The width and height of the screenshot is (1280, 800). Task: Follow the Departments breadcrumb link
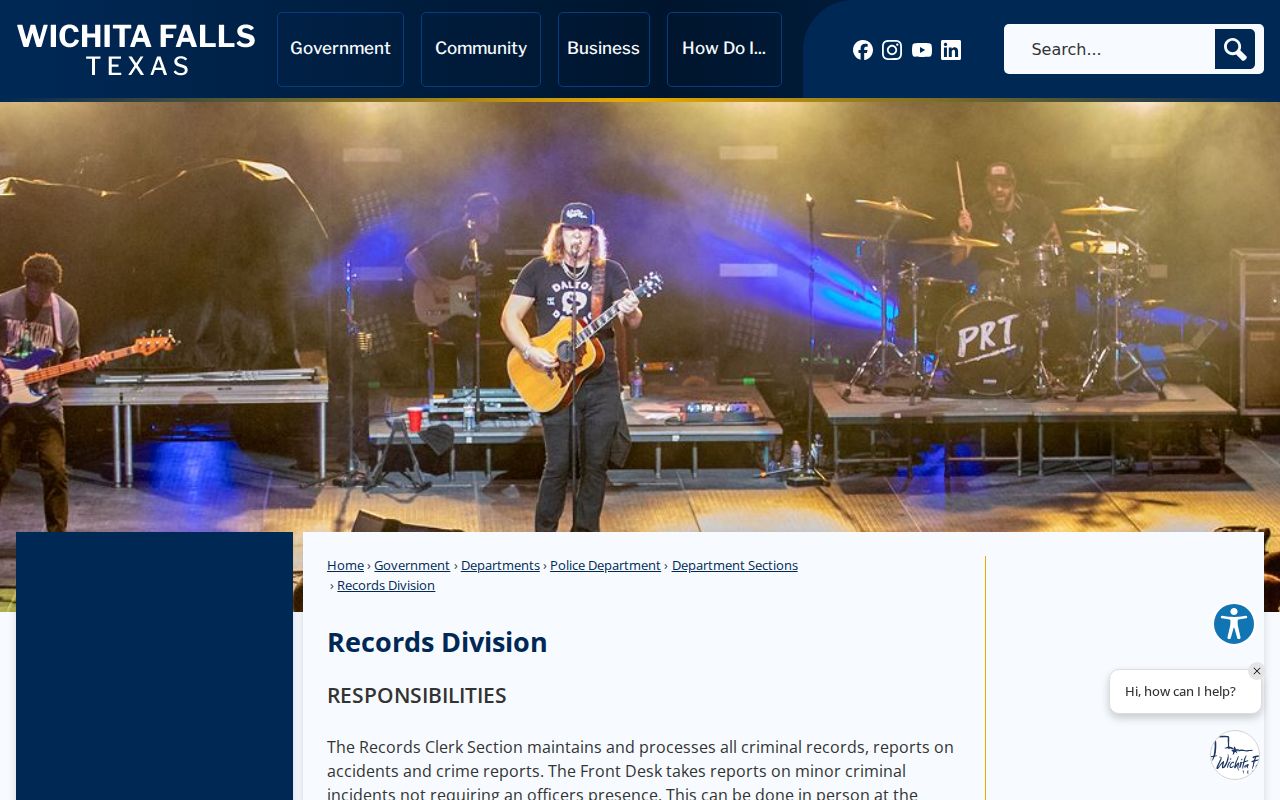(500, 565)
